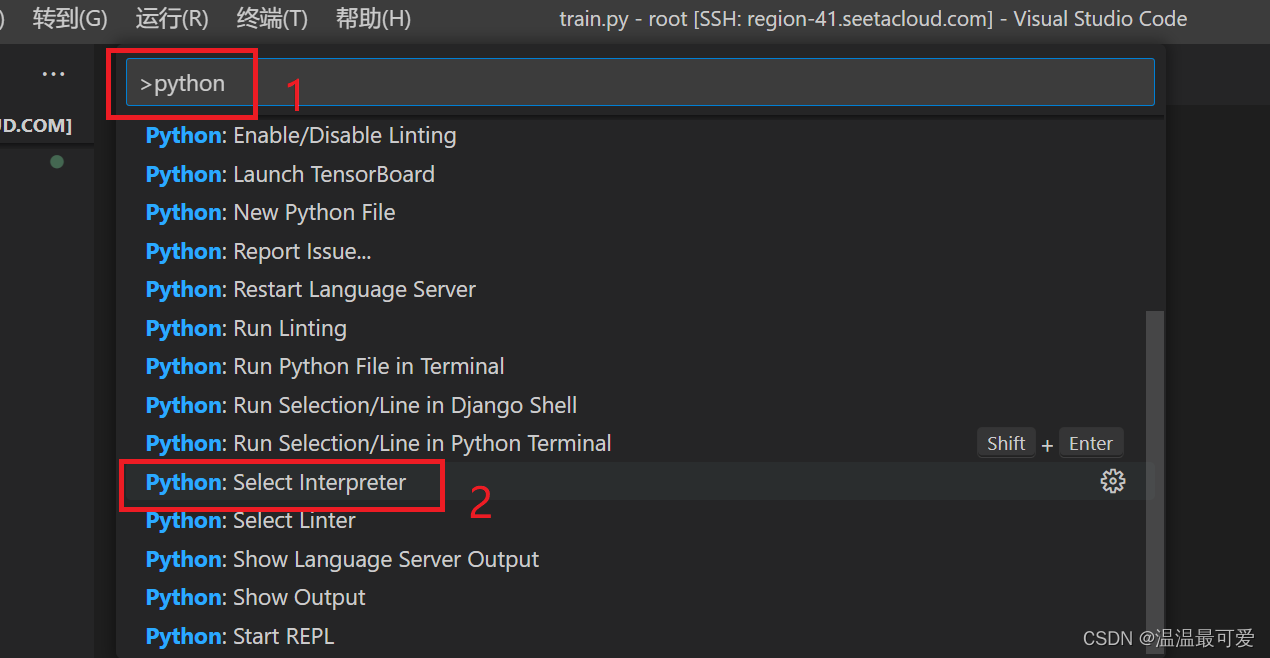
Task: Run Python: Launch TensorBoard command
Action: [290, 174]
